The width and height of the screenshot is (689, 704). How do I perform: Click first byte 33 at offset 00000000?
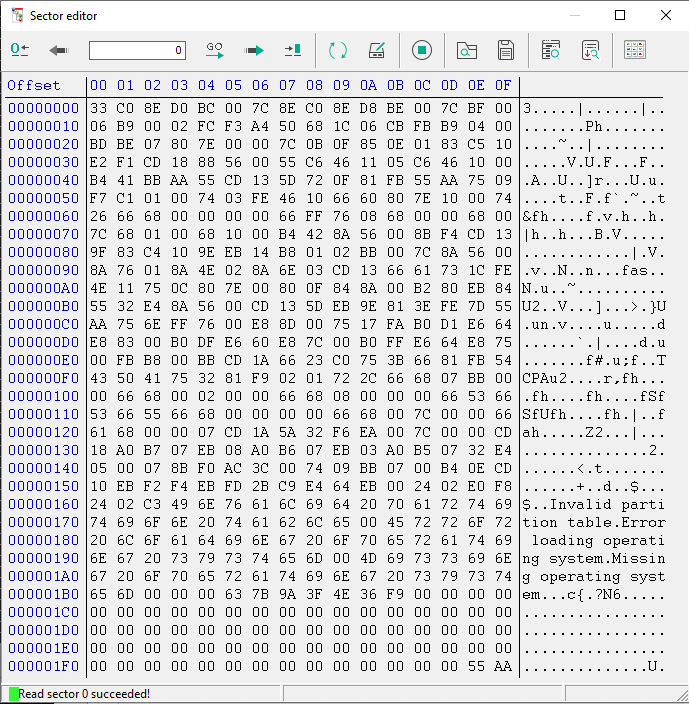pos(98,108)
